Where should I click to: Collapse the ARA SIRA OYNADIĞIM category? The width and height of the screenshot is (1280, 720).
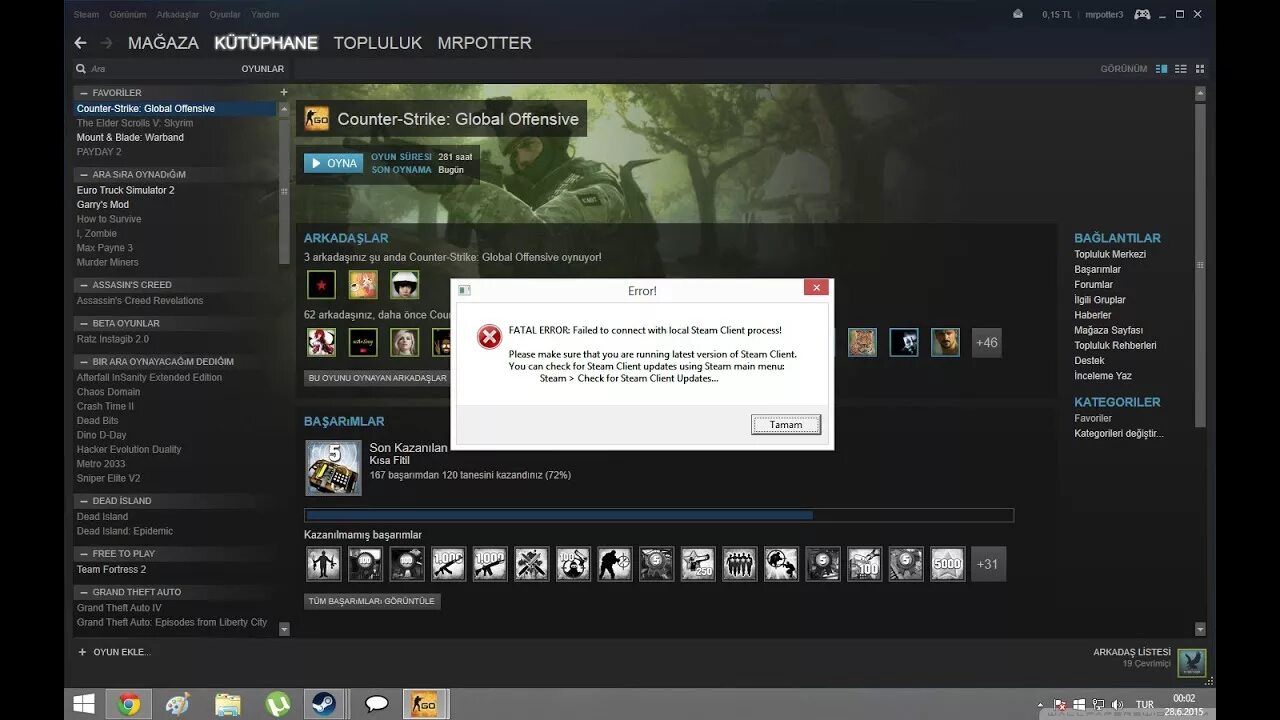tap(84, 174)
